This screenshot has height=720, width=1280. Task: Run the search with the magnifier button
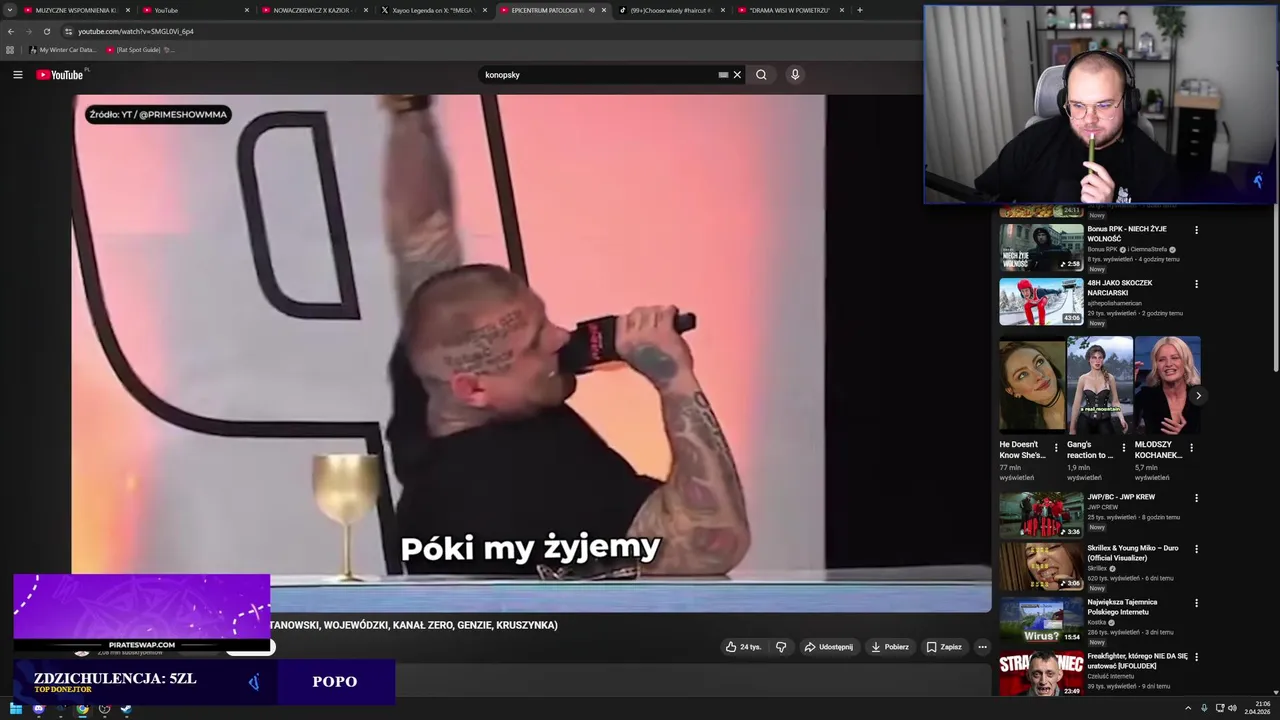(x=761, y=75)
